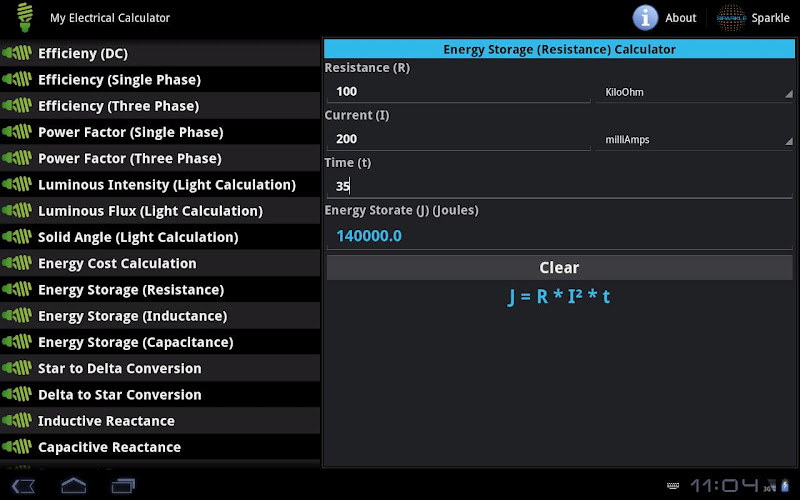The image size is (800, 500).
Task: Tap the formula text J = R * I² * t
Action: tap(559, 296)
